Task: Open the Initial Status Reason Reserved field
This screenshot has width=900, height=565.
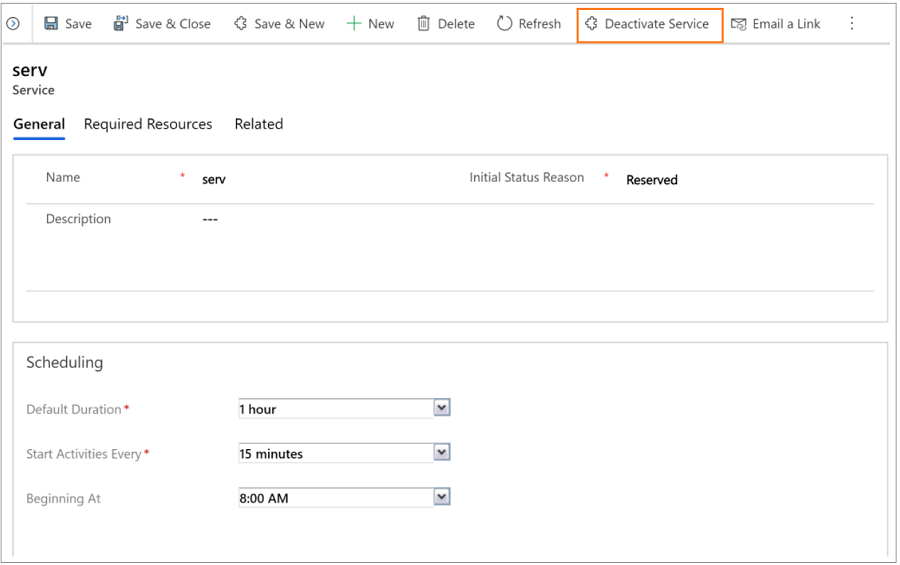Action: (x=651, y=180)
